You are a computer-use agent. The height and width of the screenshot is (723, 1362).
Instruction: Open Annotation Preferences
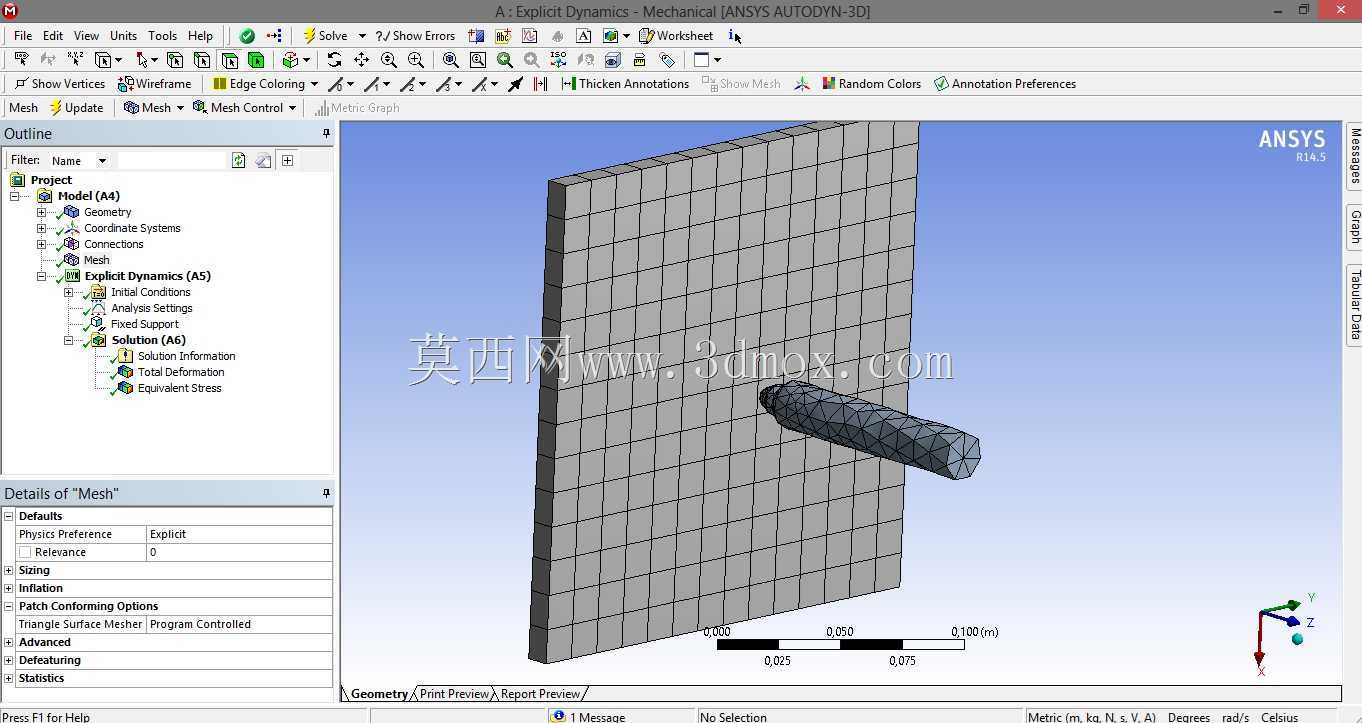pos(1005,84)
